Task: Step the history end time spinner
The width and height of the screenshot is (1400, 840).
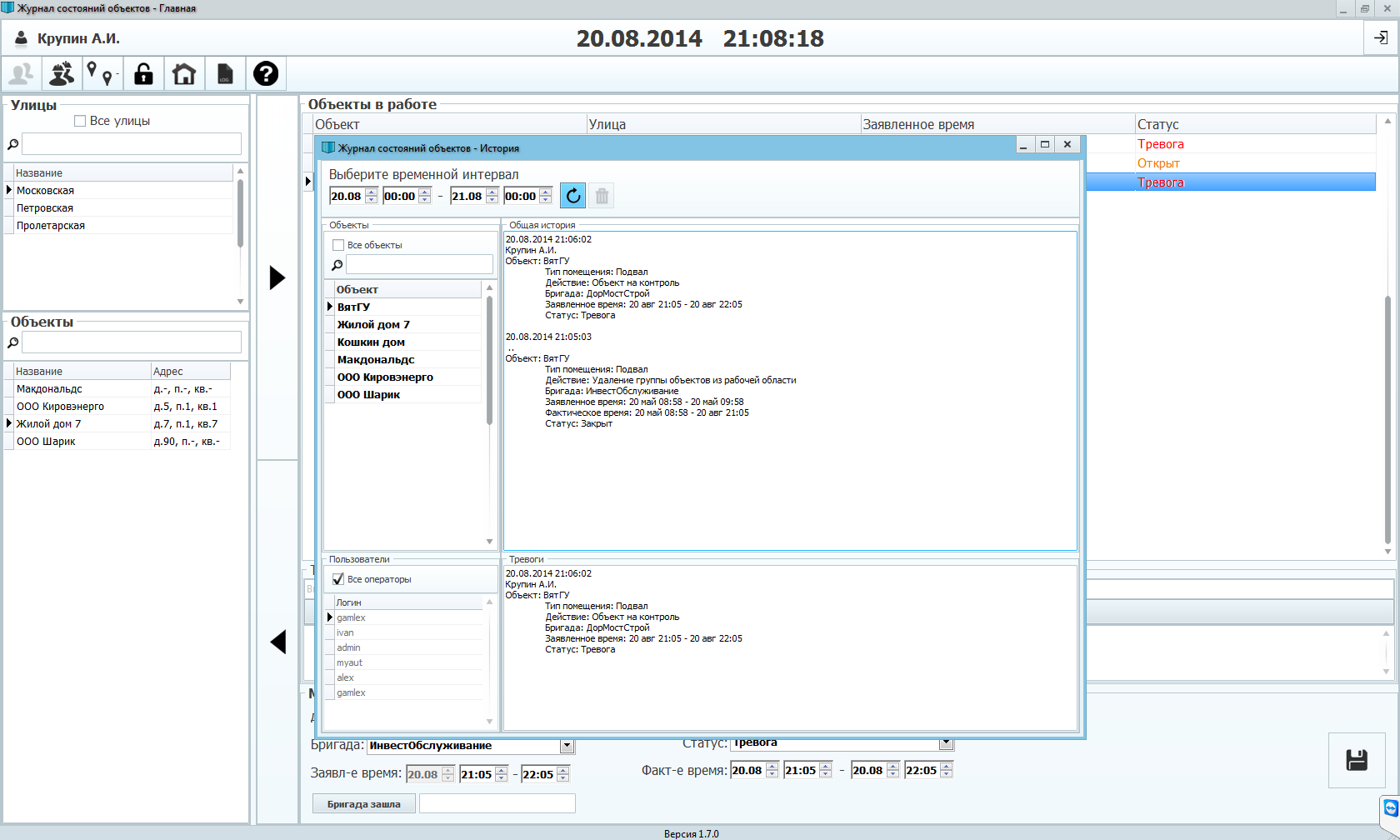Action: click(x=546, y=196)
